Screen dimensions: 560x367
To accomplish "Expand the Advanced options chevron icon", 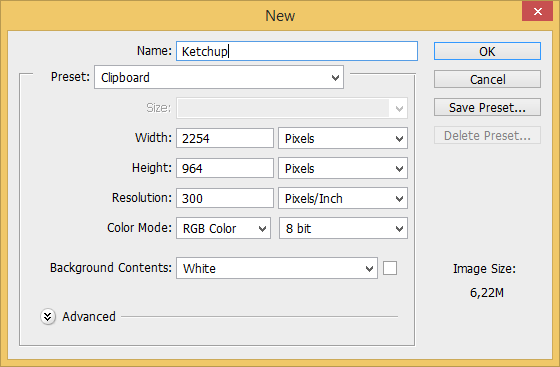I will 48,317.
